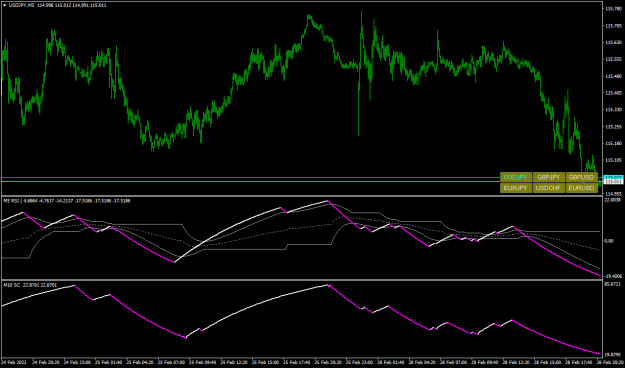This screenshot has width=625, height=368.
Task: Click the 0.00 level on RSI scale
Action: coord(609,241)
